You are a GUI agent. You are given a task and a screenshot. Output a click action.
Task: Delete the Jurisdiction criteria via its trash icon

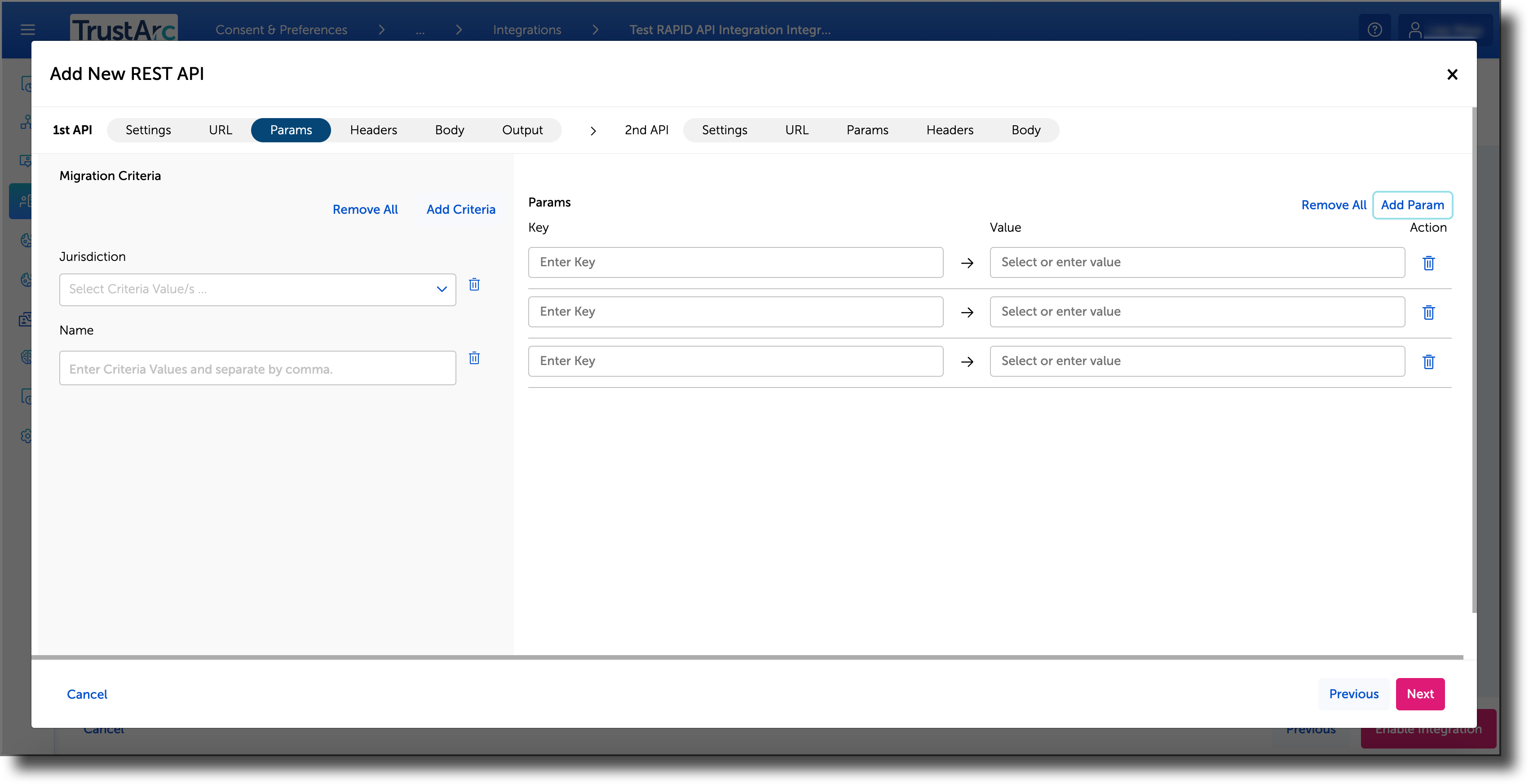click(473, 284)
